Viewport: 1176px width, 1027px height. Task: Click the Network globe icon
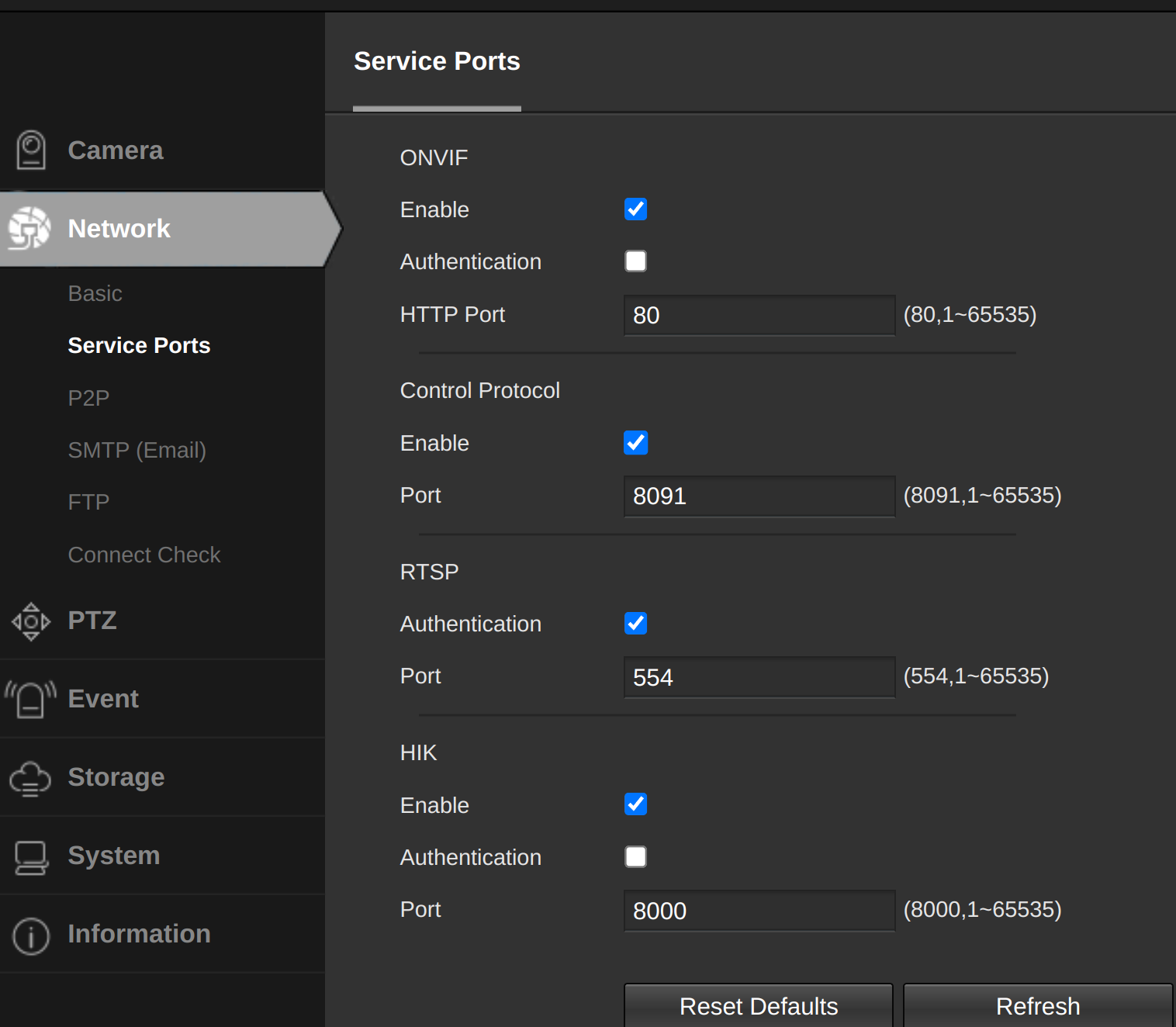(29, 228)
